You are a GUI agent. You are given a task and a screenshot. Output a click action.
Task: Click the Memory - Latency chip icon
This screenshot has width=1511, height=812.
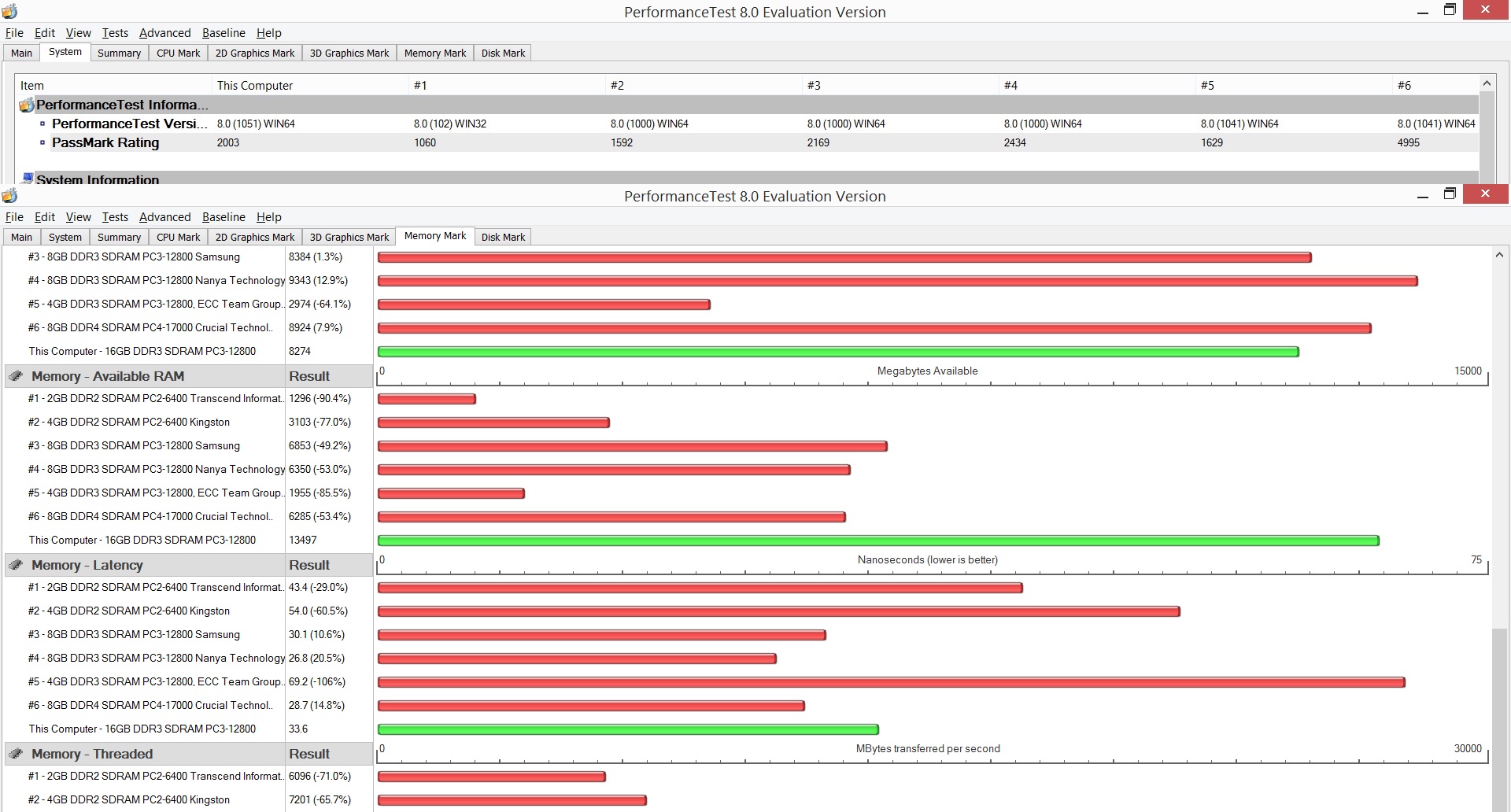(16, 565)
